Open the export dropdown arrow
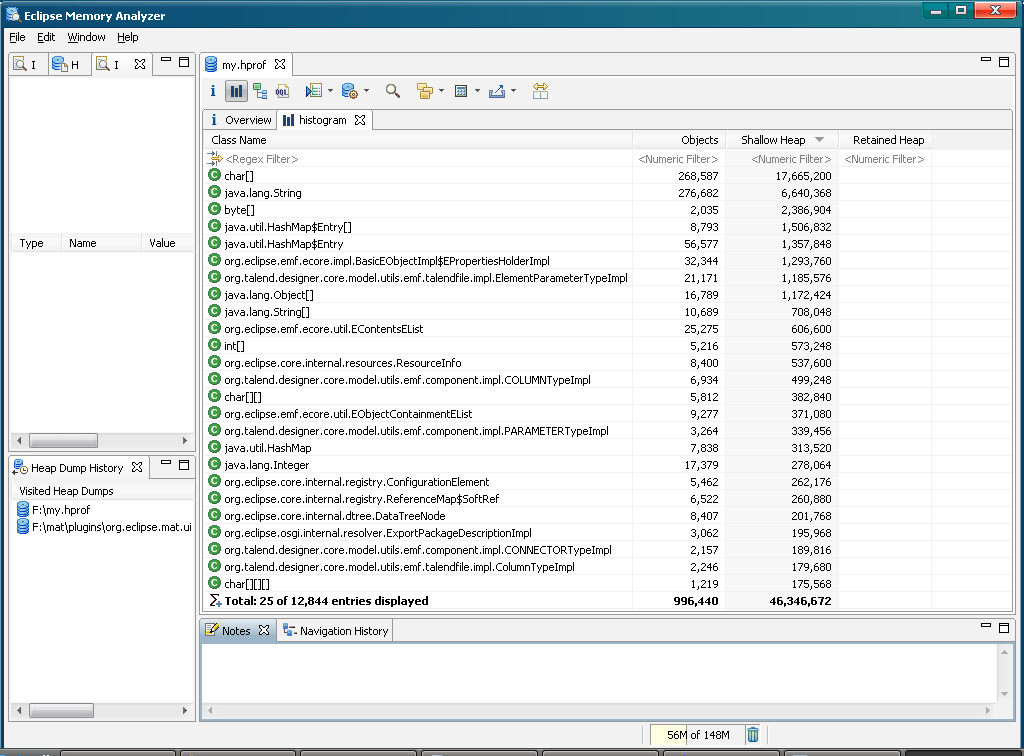Screen dimensions: 1024x756 (x=514, y=91)
